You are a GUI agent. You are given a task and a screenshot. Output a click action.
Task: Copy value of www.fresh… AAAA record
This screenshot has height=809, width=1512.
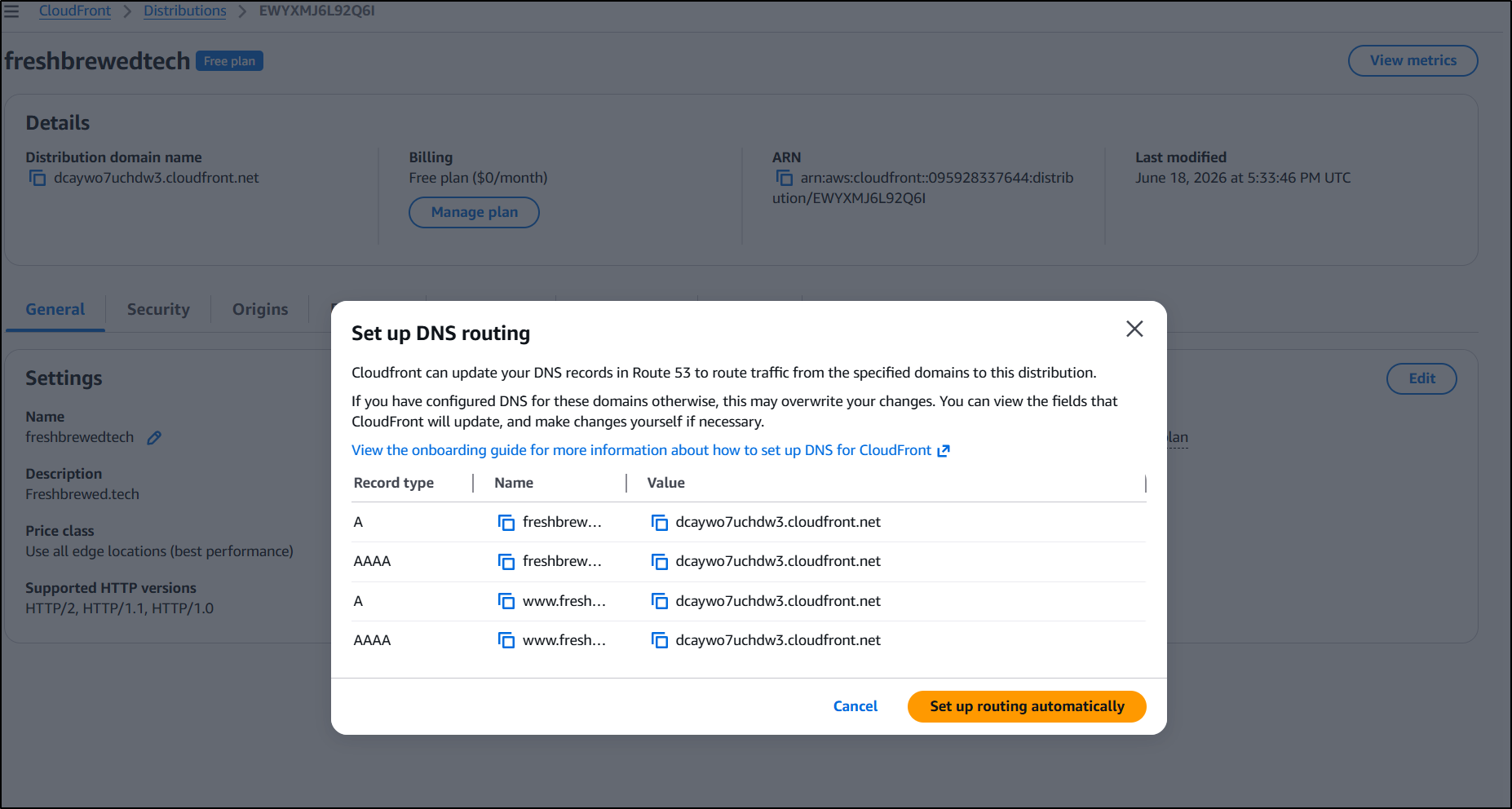coord(660,641)
